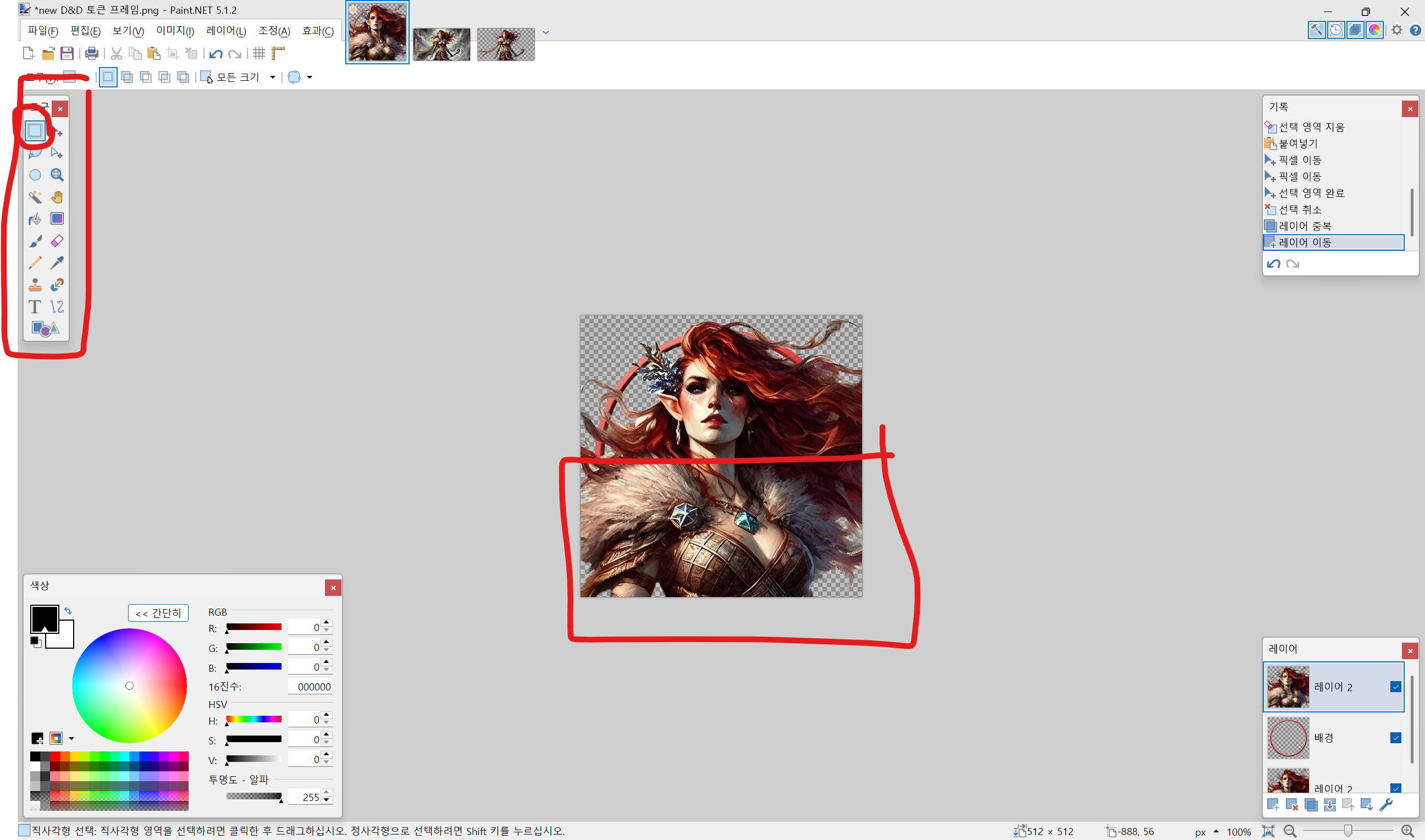Select the Line/Curve tool

[x=57, y=307]
